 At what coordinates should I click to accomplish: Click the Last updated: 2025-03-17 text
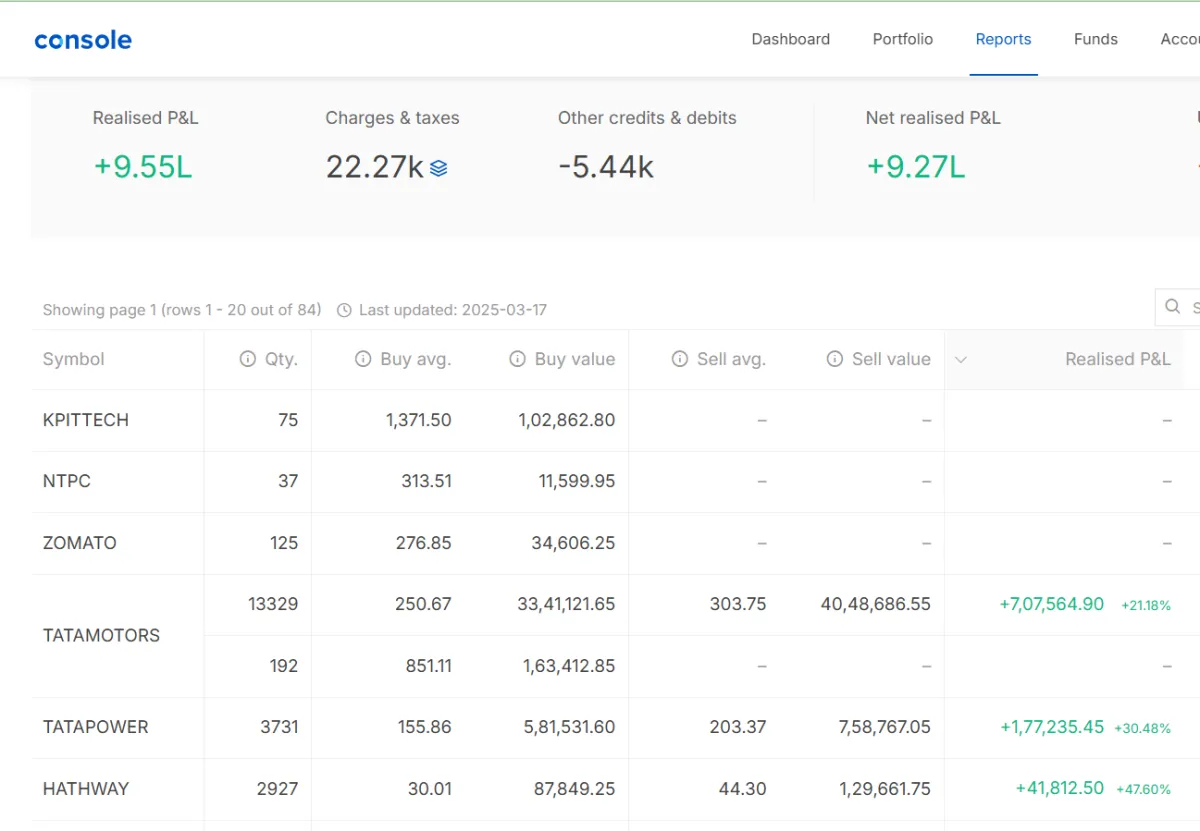point(453,310)
